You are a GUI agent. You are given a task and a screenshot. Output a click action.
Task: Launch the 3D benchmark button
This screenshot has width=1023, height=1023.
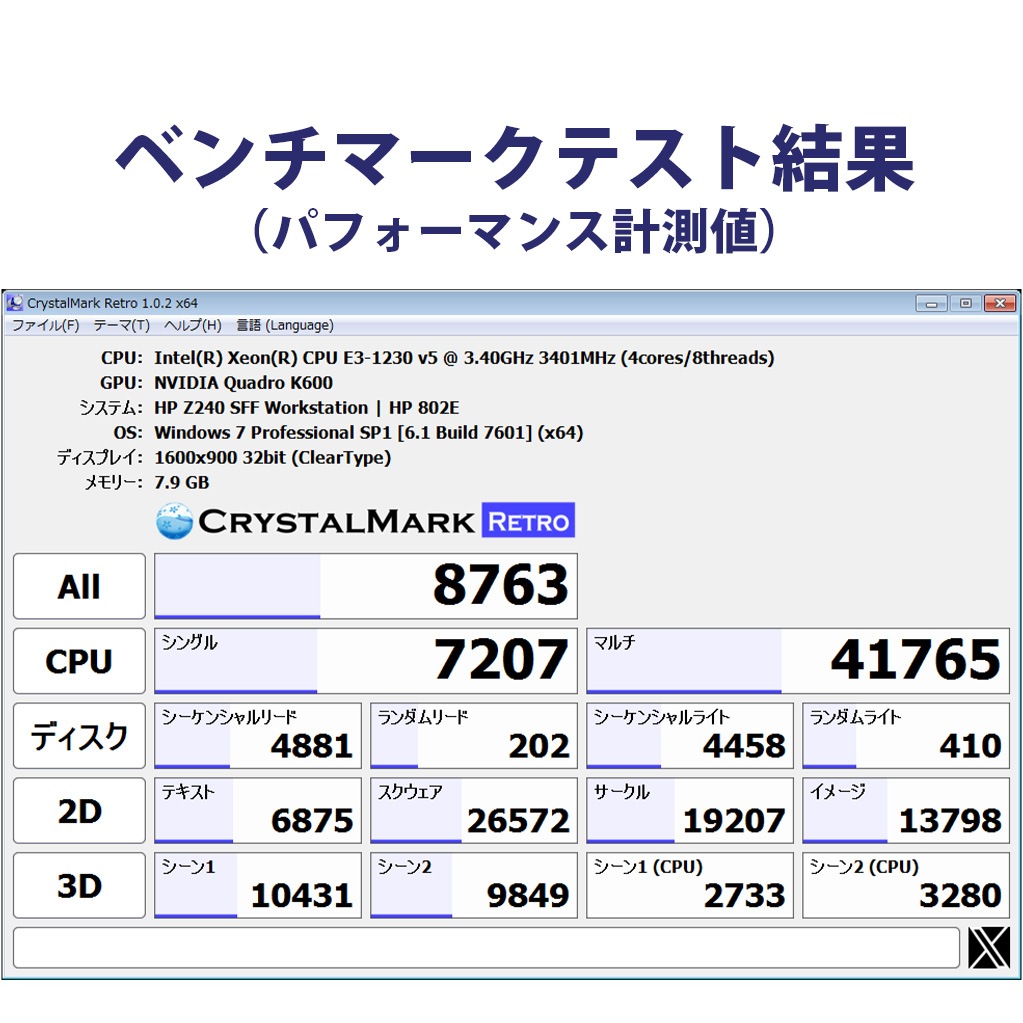(79, 886)
